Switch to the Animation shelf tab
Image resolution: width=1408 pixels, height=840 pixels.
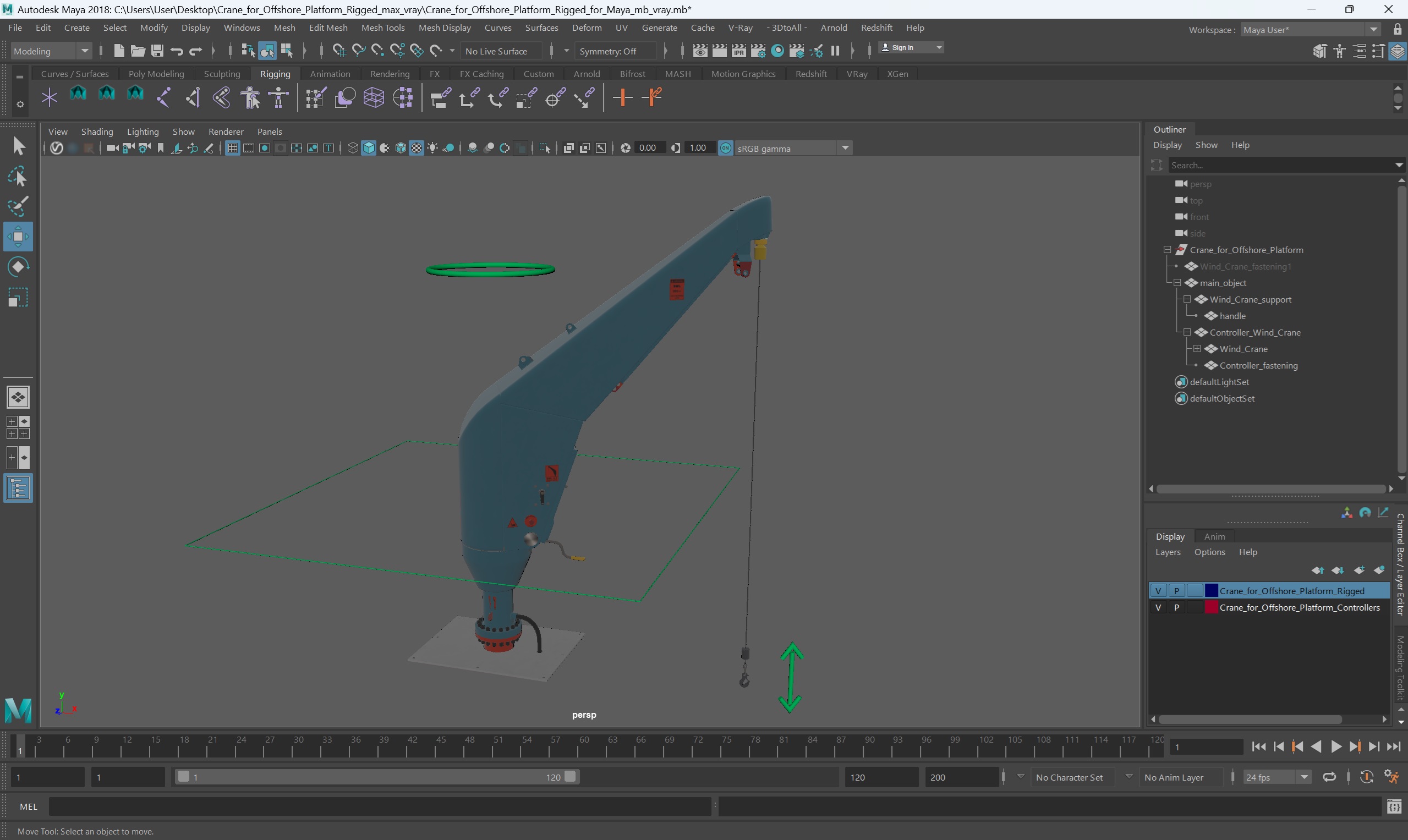(330, 74)
